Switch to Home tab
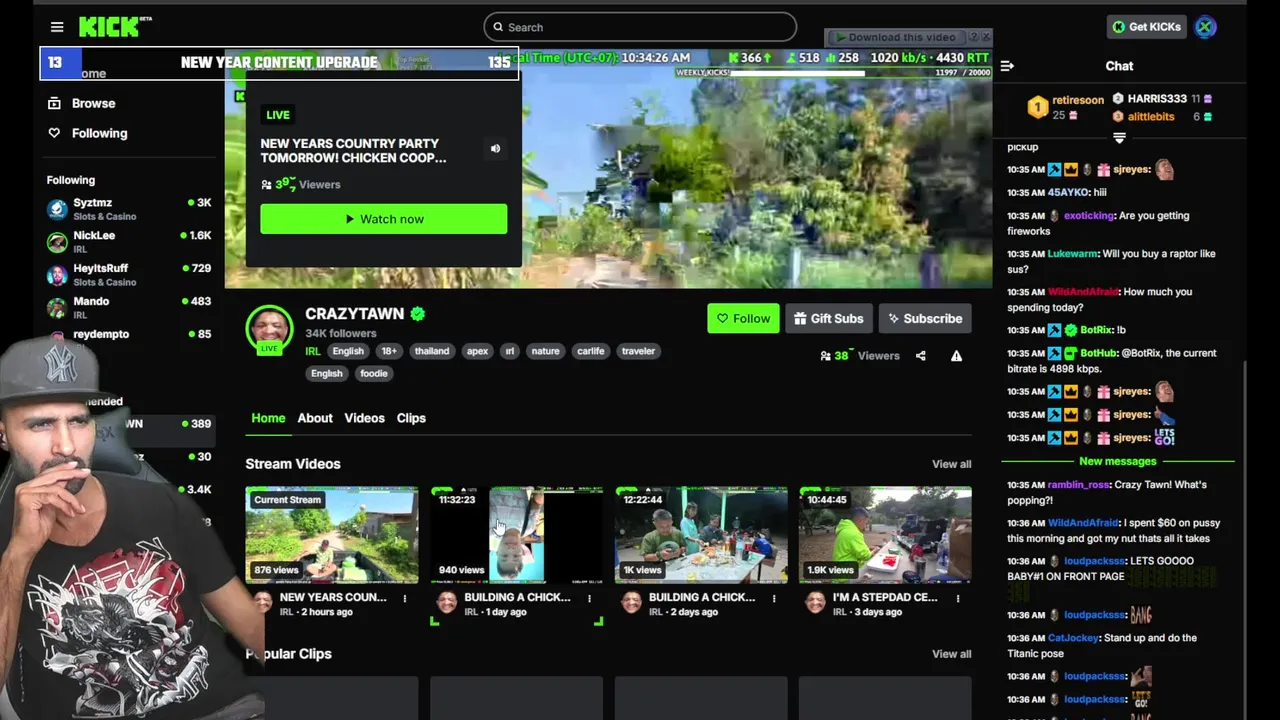 tap(268, 418)
